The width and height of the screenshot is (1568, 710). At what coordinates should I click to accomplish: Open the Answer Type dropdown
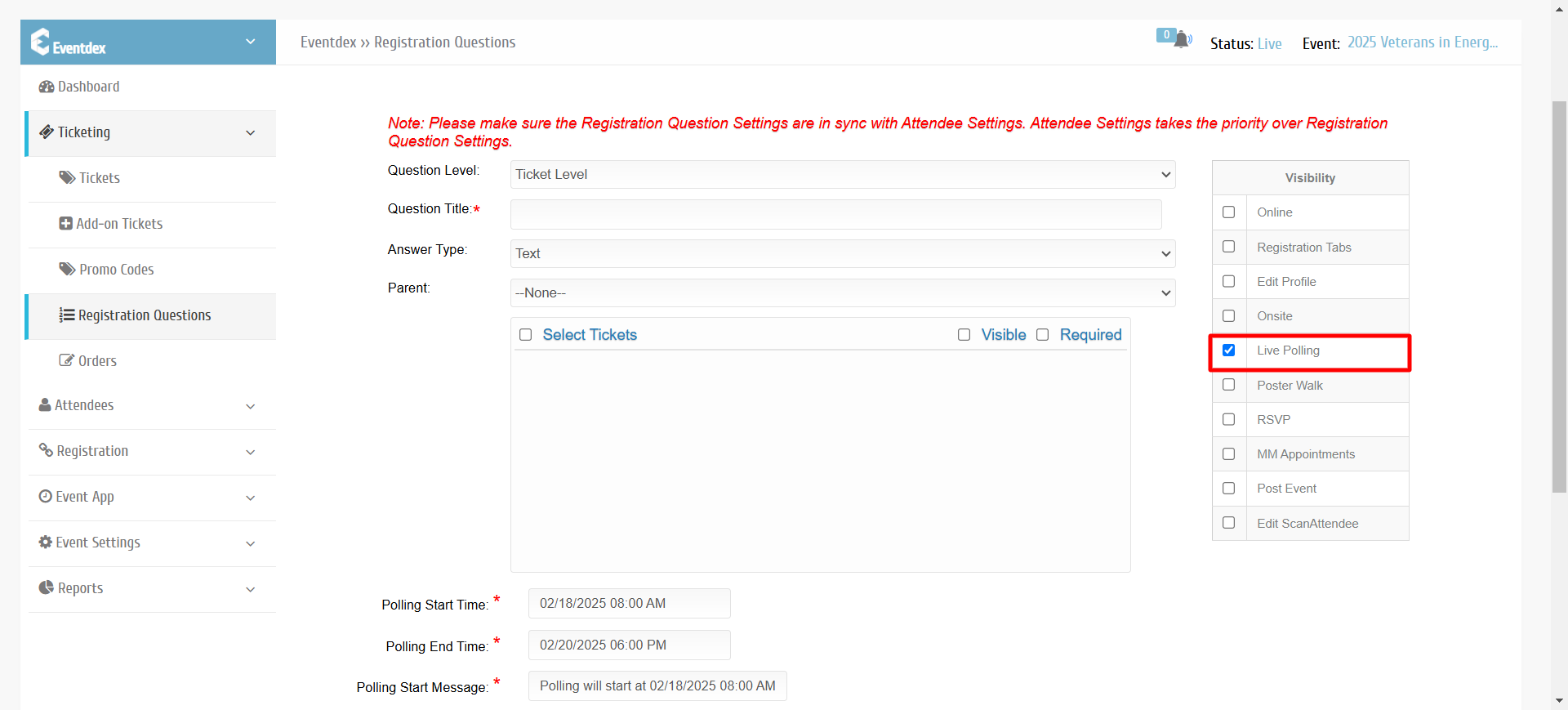(843, 253)
